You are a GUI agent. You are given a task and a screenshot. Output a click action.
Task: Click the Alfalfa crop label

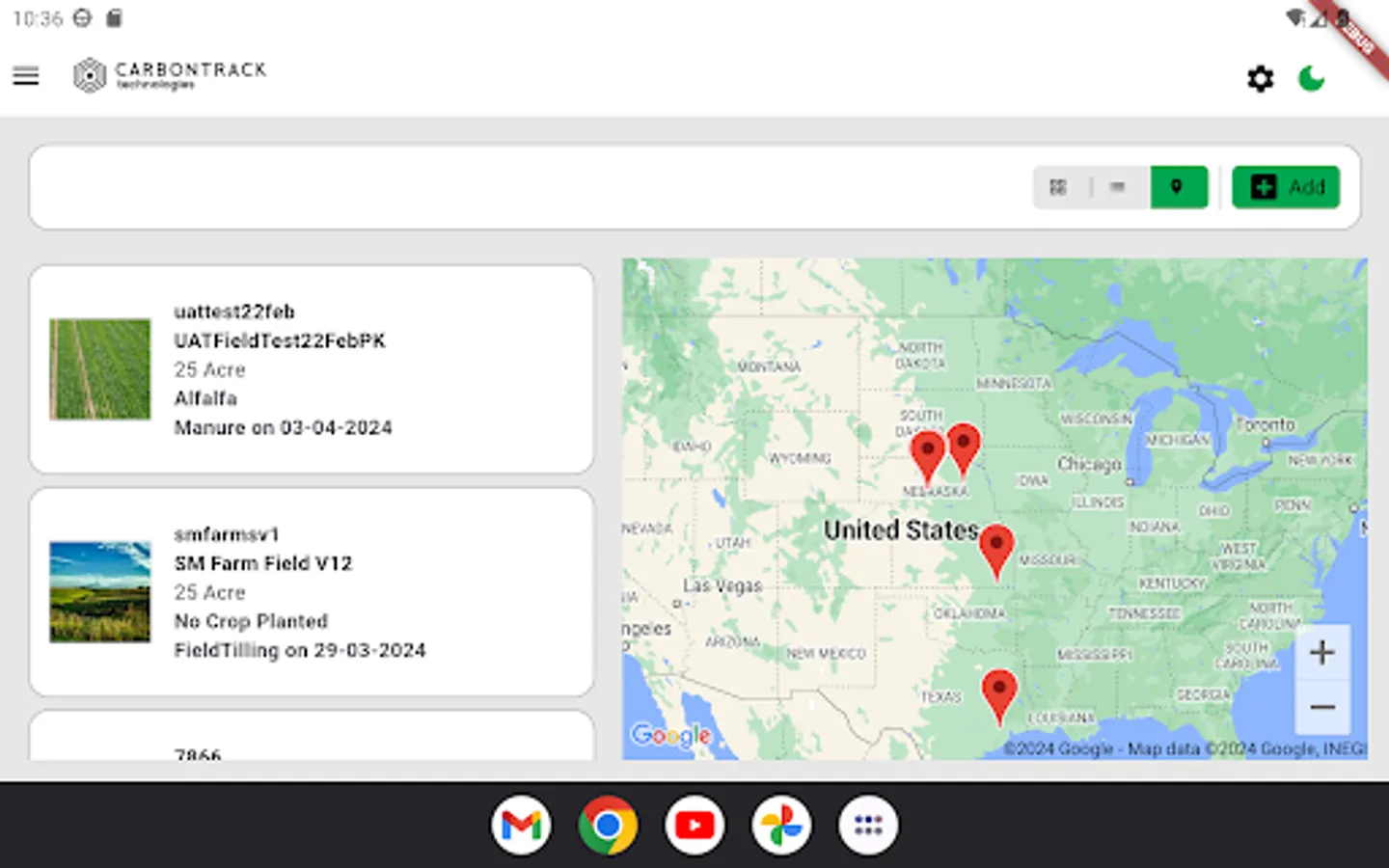tap(205, 398)
